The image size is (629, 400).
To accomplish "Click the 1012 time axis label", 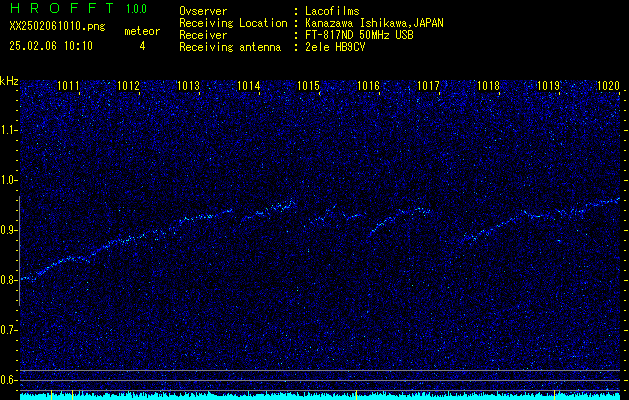I will [x=128, y=86].
